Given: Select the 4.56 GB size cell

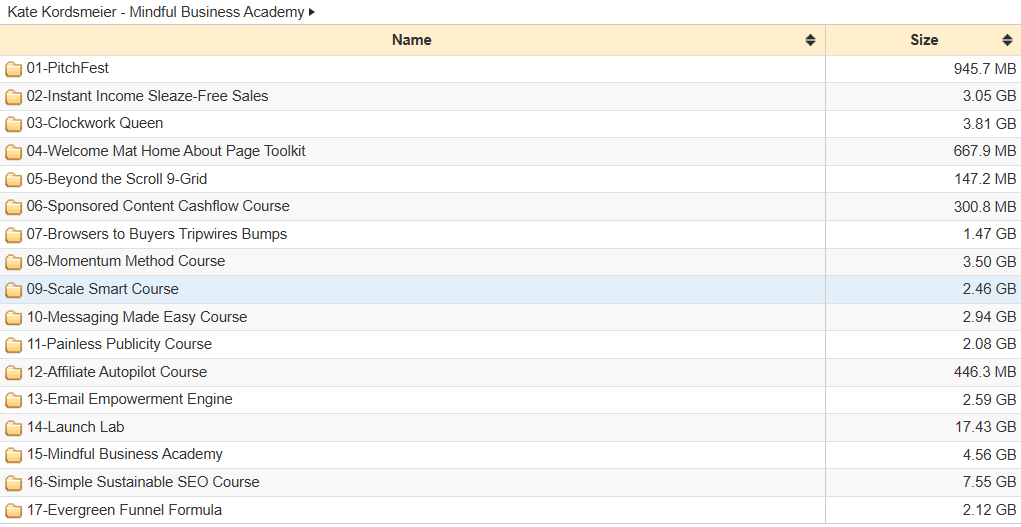Looking at the screenshot, I should click(x=923, y=455).
